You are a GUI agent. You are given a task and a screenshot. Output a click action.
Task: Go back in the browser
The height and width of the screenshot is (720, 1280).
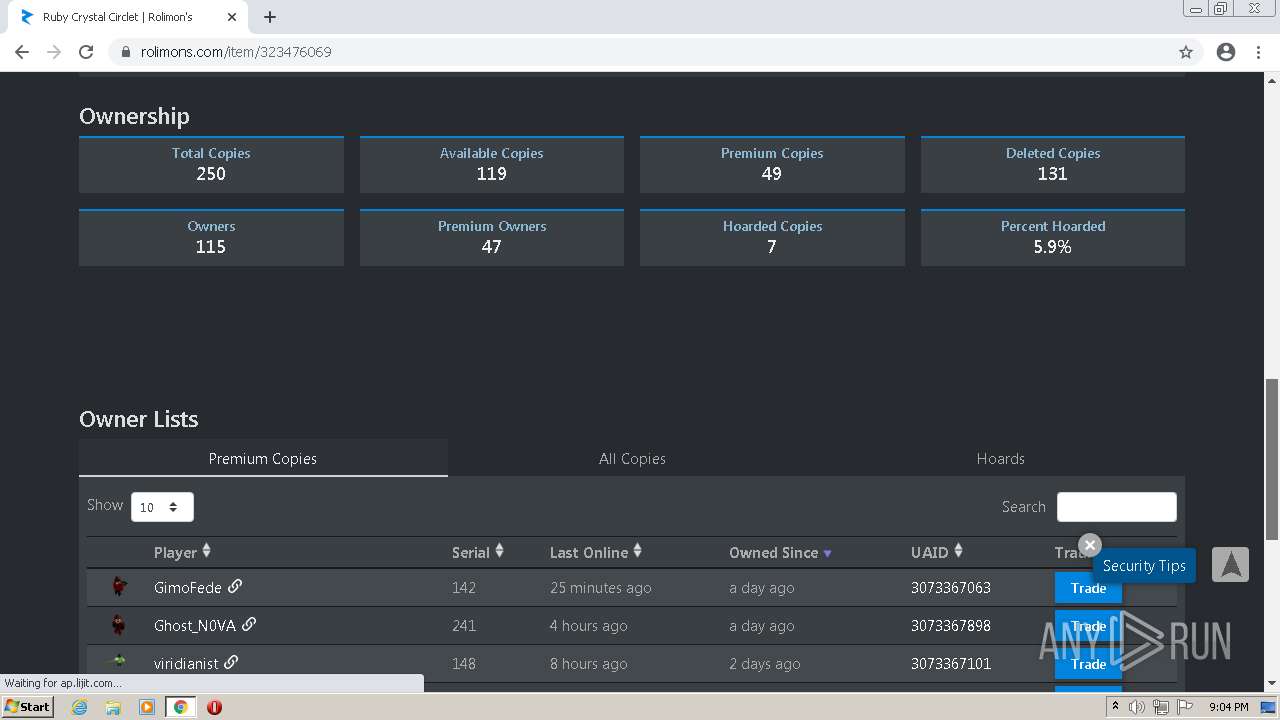(x=22, y=52)
